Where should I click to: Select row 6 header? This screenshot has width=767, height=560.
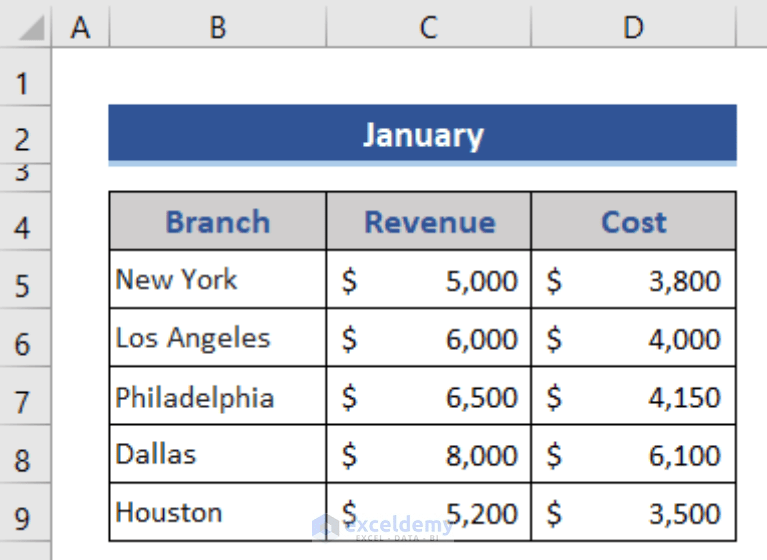[x=25, y=337]
